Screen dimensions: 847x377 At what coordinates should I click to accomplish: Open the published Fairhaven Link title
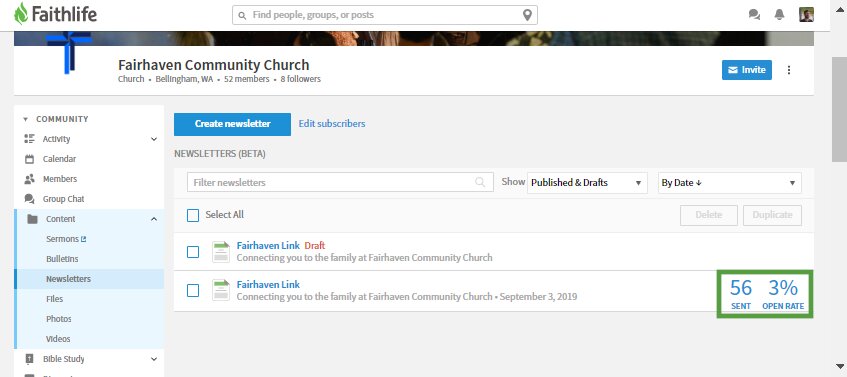click(268, 285)
